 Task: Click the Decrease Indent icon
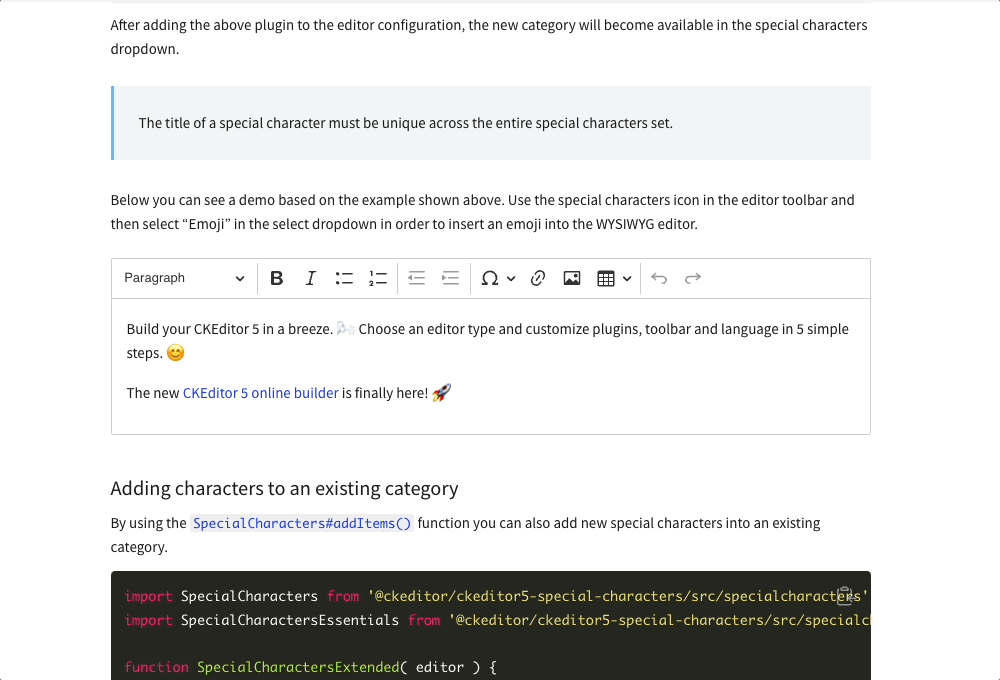click(x=416, y=278)
